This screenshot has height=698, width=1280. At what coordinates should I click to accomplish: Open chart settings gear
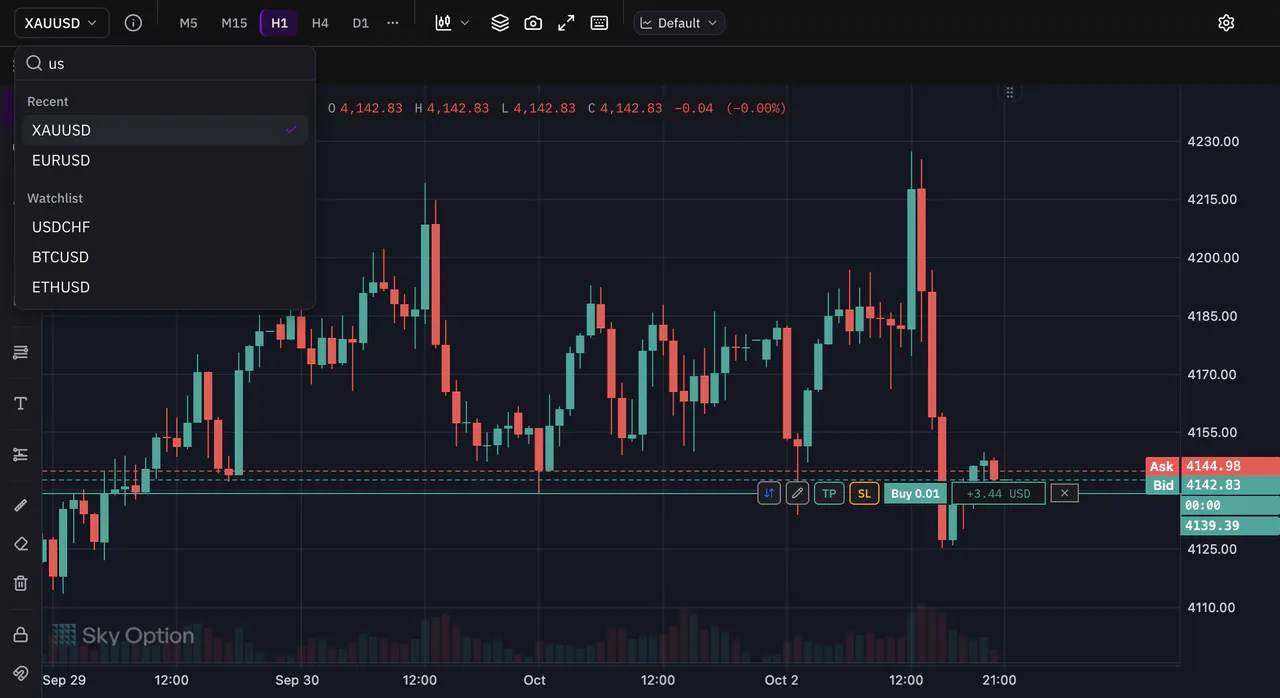[1226, 23]
